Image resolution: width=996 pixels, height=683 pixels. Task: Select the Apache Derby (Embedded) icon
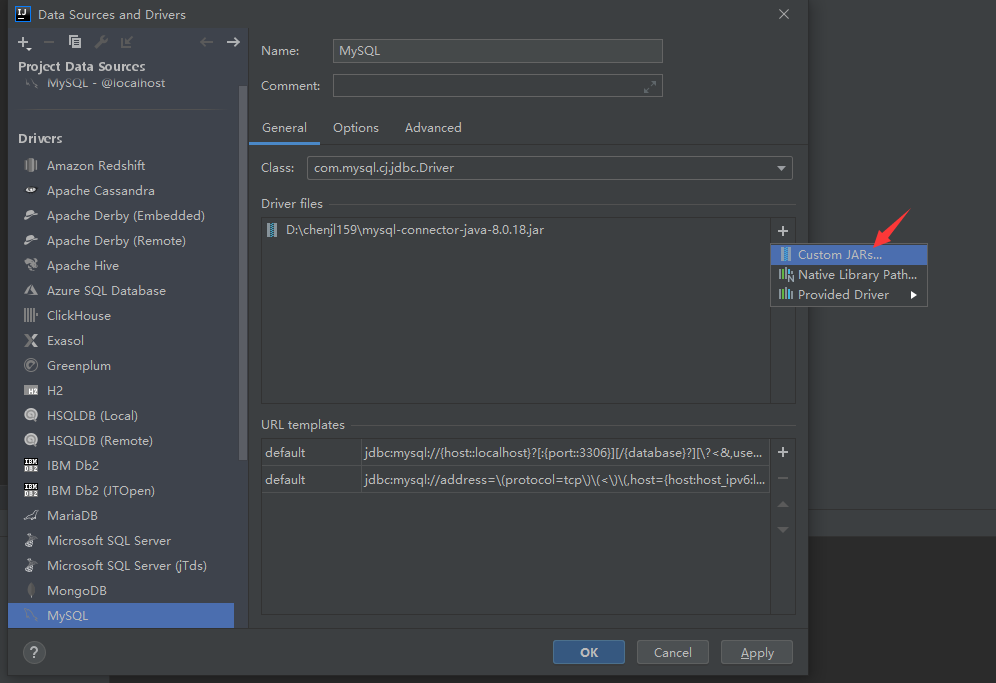pyautogui.click(x=30, y=215)
